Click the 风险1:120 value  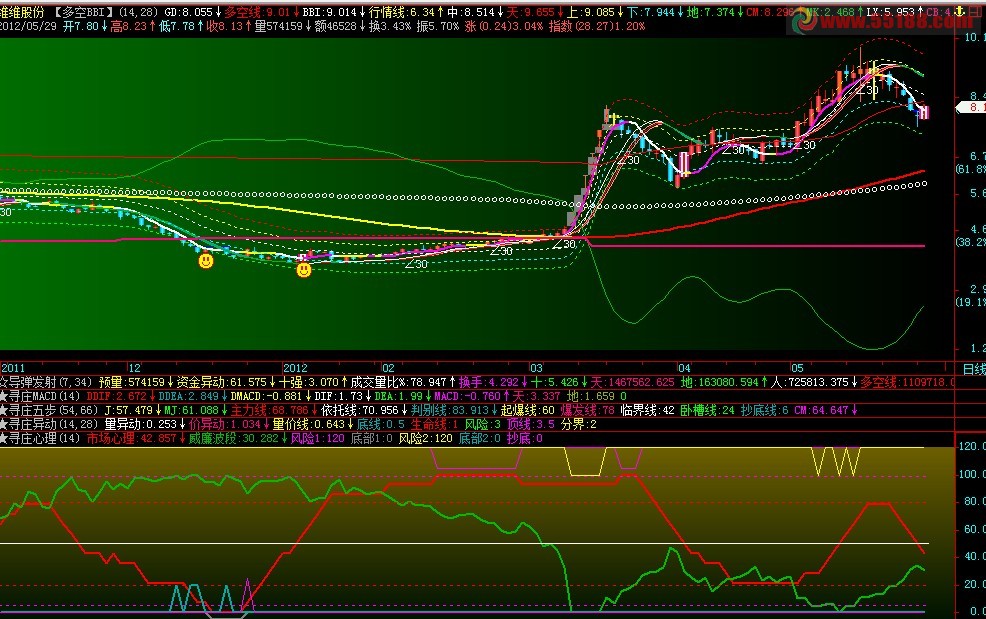click(x=318, y=438)
